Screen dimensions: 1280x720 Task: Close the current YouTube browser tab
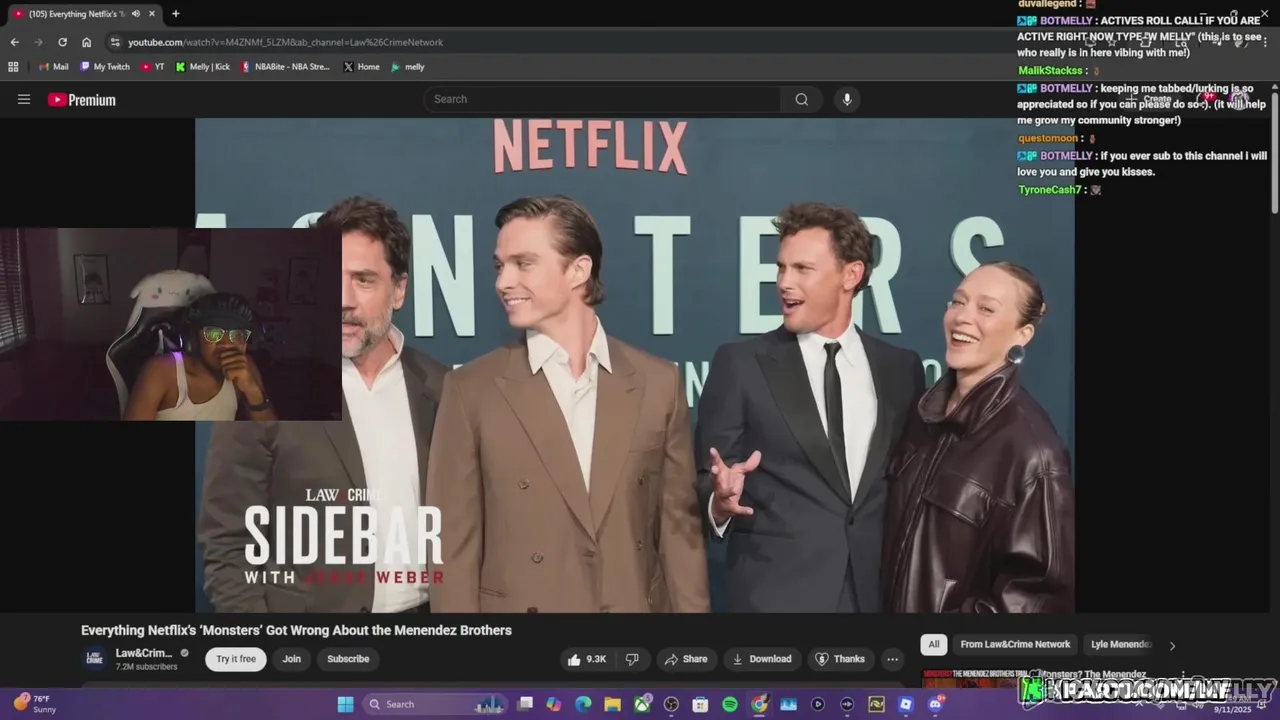(x=154, y=14)
